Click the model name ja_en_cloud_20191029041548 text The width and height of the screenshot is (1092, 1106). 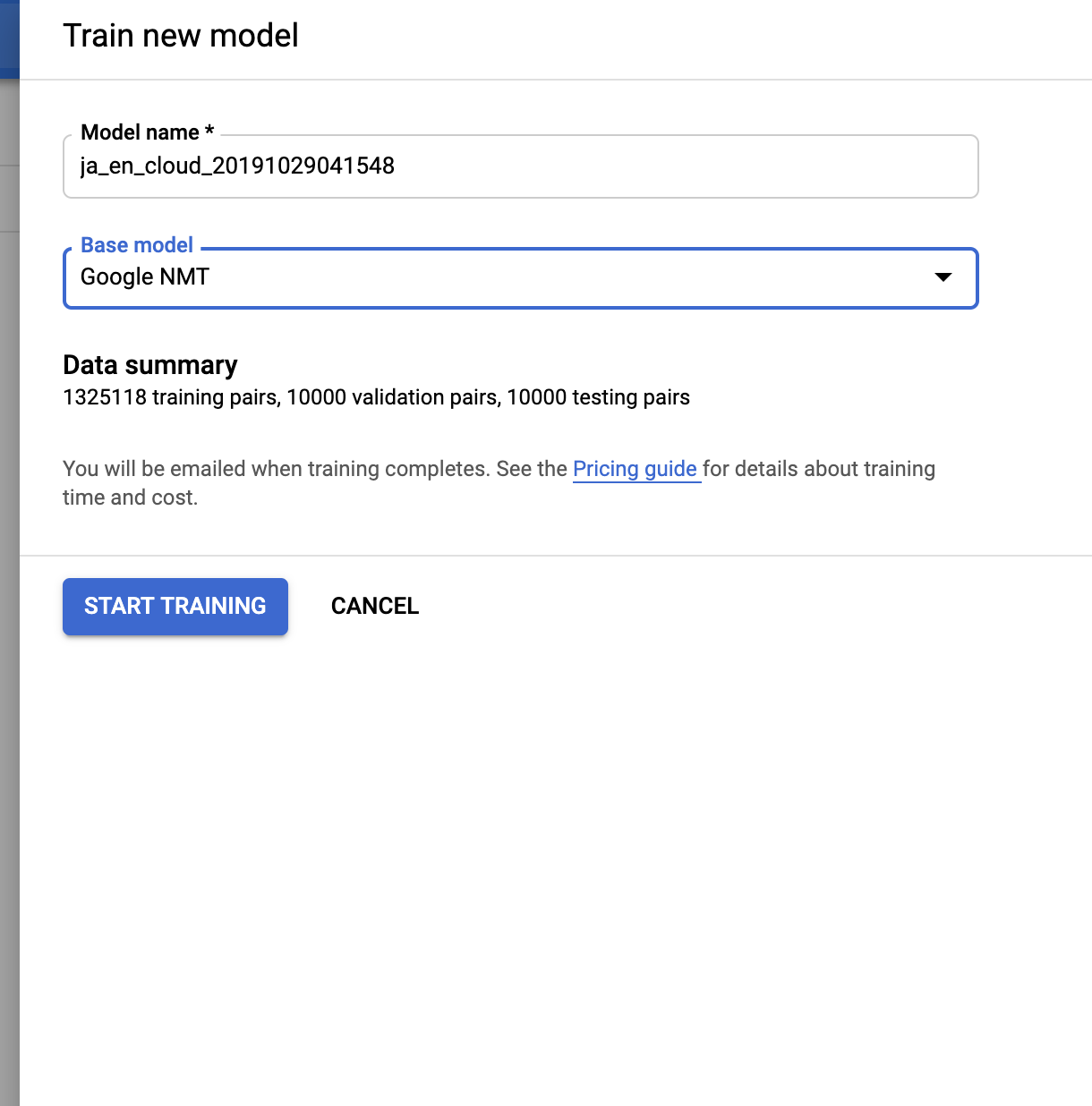(x=237, y=166)
